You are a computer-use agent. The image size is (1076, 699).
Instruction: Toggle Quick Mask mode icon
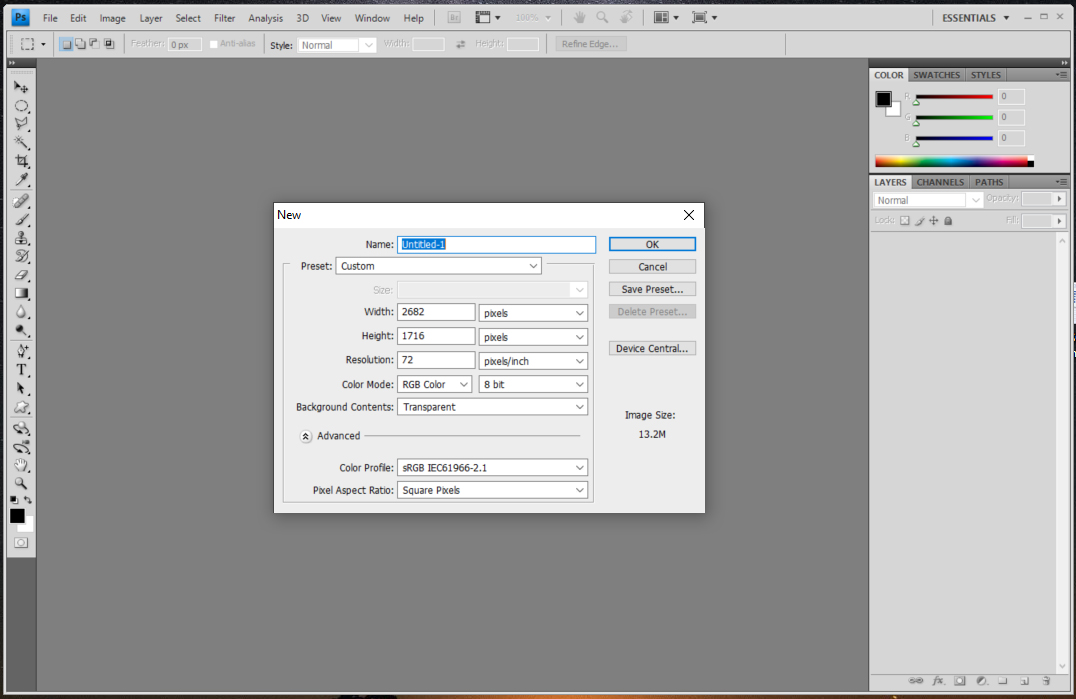[21, 542]
